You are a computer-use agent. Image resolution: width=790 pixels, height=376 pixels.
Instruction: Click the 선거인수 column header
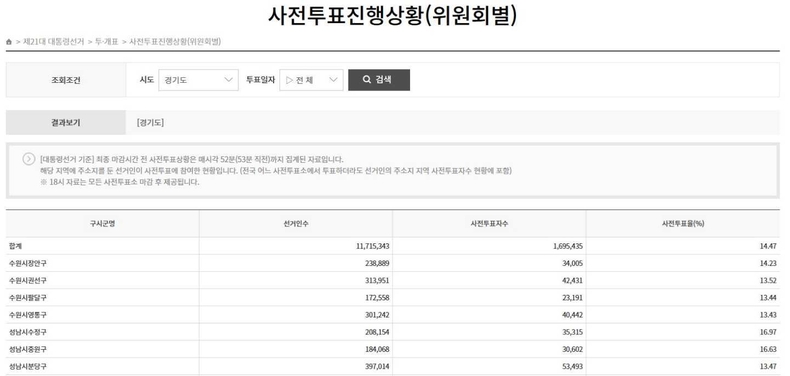pos(296,224)
